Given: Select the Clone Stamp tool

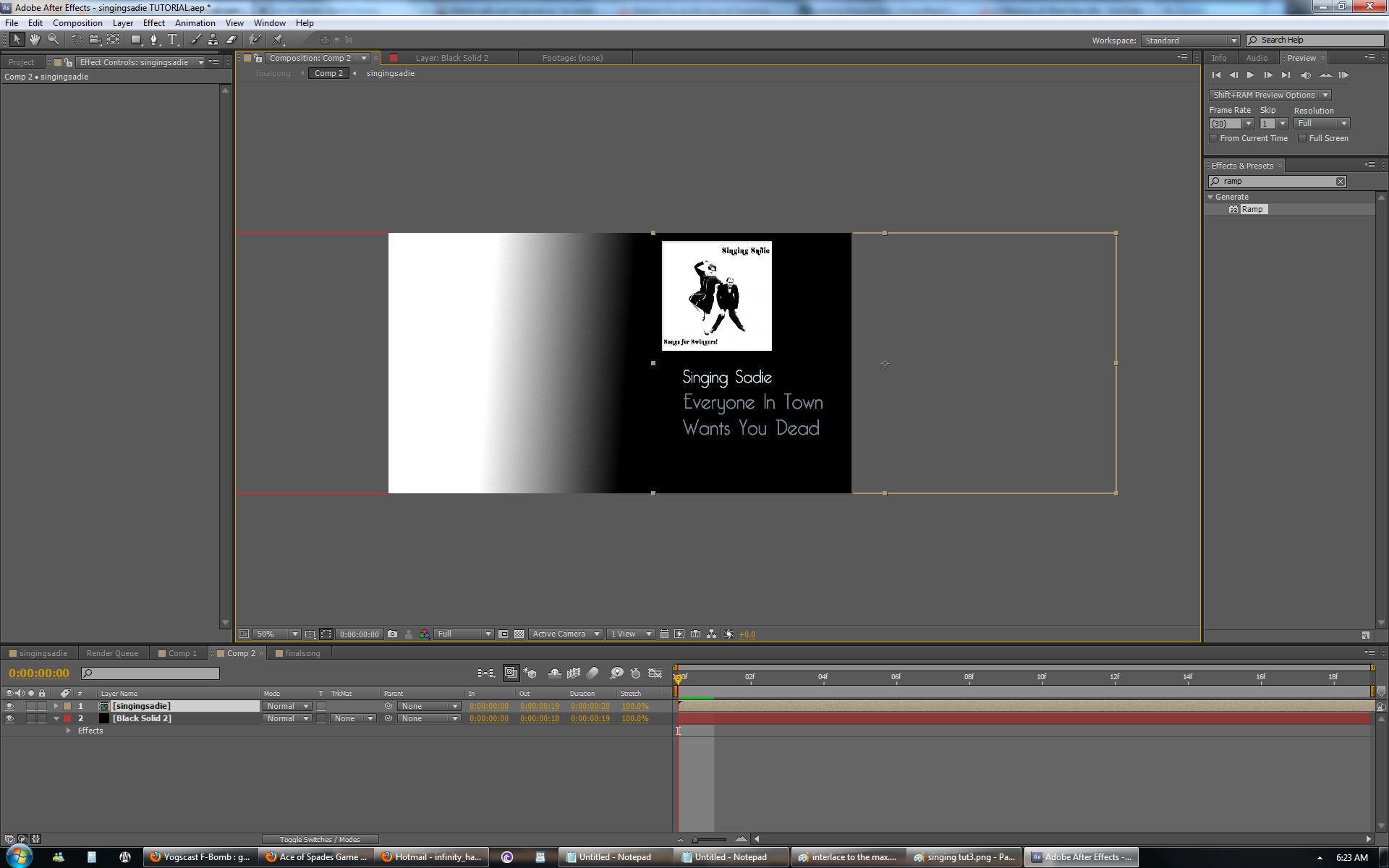Looking at the screenshot, I should 213,40.
